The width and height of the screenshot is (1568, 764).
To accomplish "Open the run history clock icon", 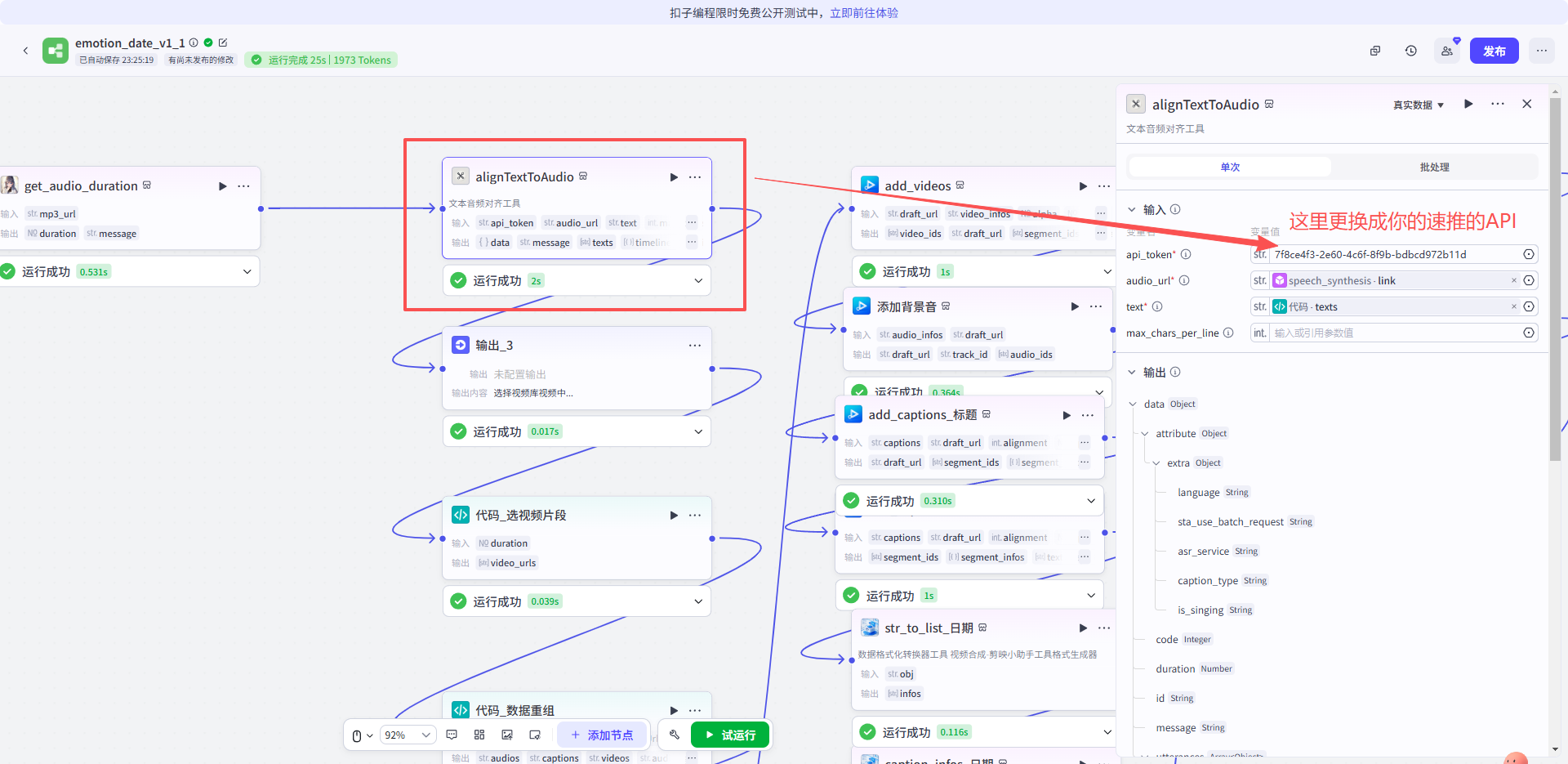I will pyautogui.click(x=1410, y=51).
